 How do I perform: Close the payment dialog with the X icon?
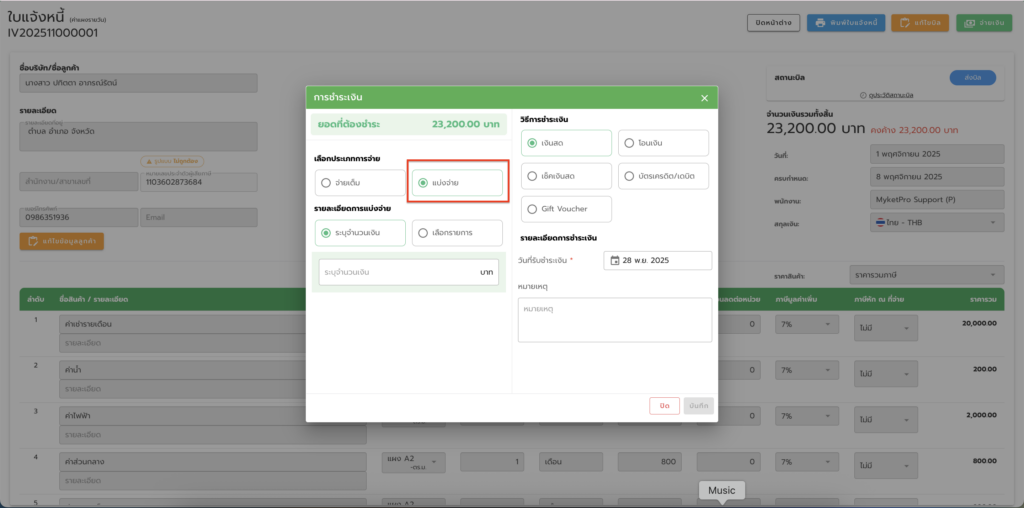tap(704, 98)
